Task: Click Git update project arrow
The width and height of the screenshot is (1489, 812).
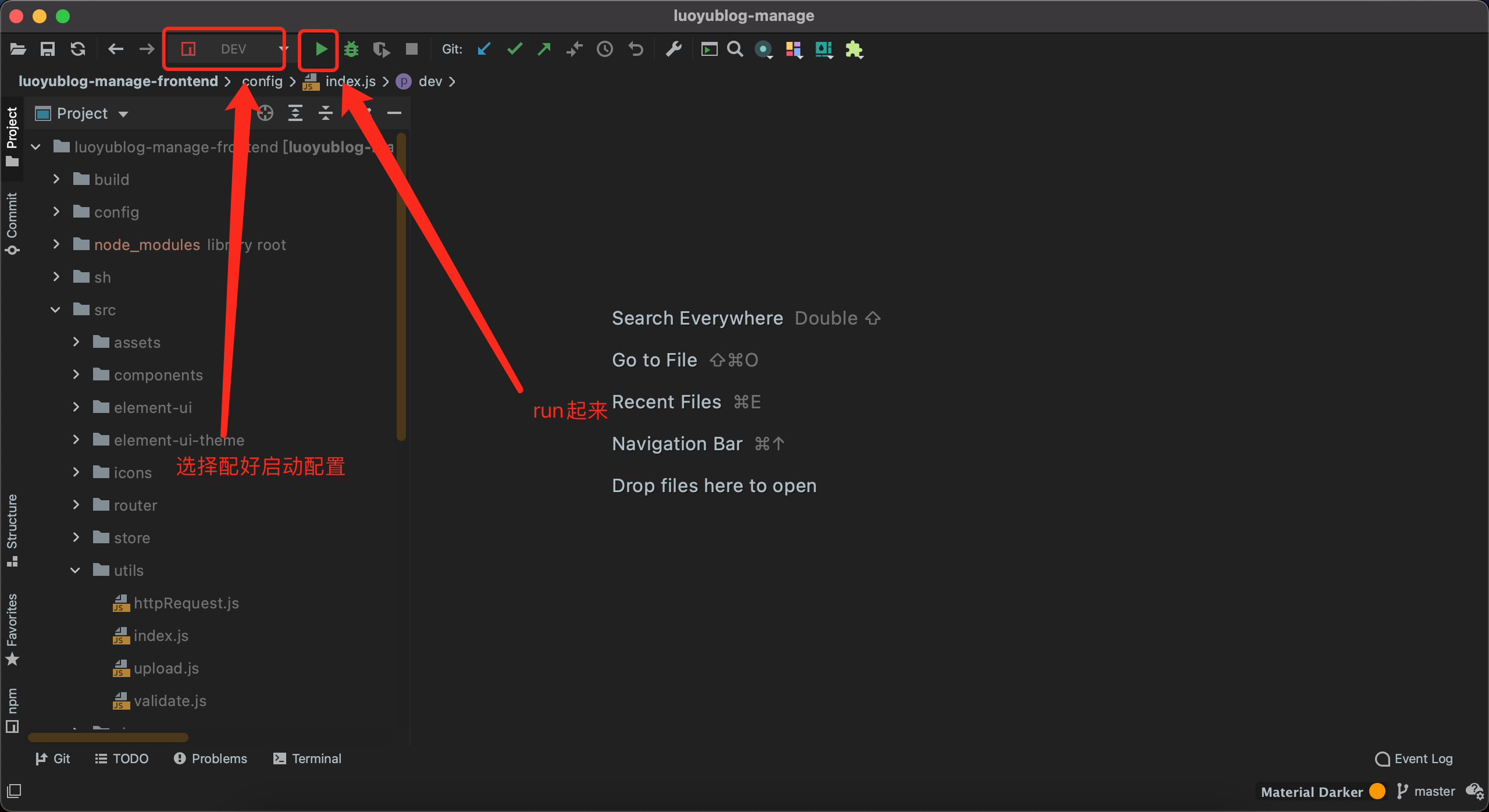Action: point(484,49)
